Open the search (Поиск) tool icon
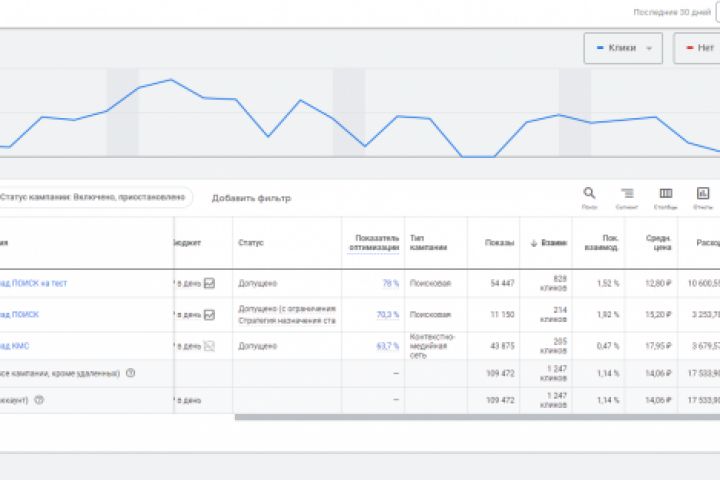The width and height of the screenshot is (720, 480). coord(589,194)
